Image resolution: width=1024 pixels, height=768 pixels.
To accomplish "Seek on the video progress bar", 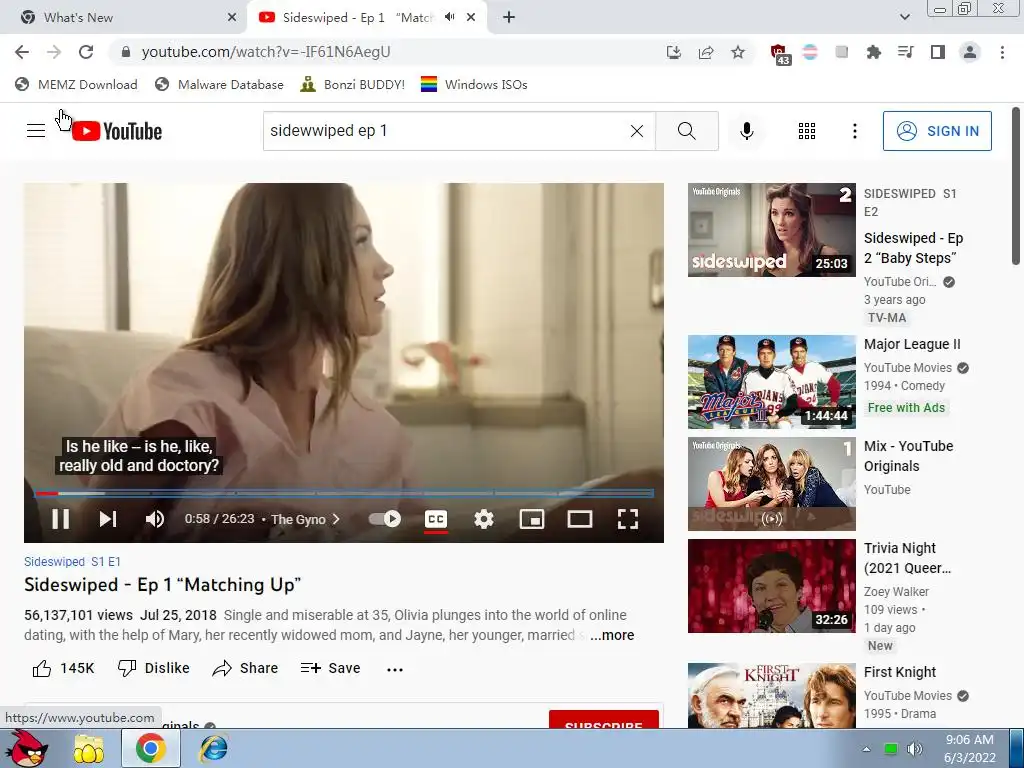I will pos(344,493).
